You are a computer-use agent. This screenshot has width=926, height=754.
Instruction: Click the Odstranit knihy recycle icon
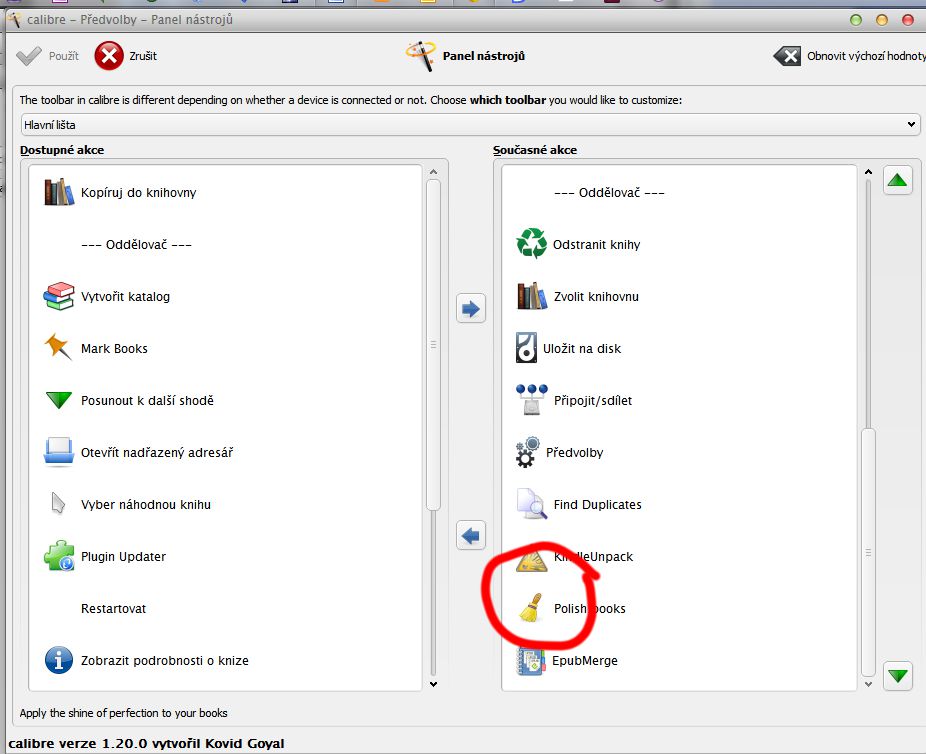point(532,244)
